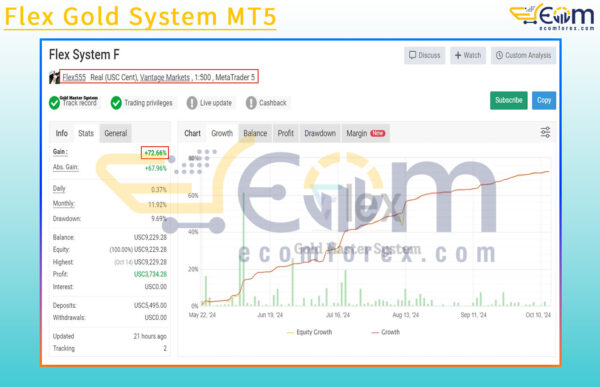Select the Drawdown chart tab
The width and height of the screenshot is (600, 387).
pyautogui.click(x=320, y=133)
